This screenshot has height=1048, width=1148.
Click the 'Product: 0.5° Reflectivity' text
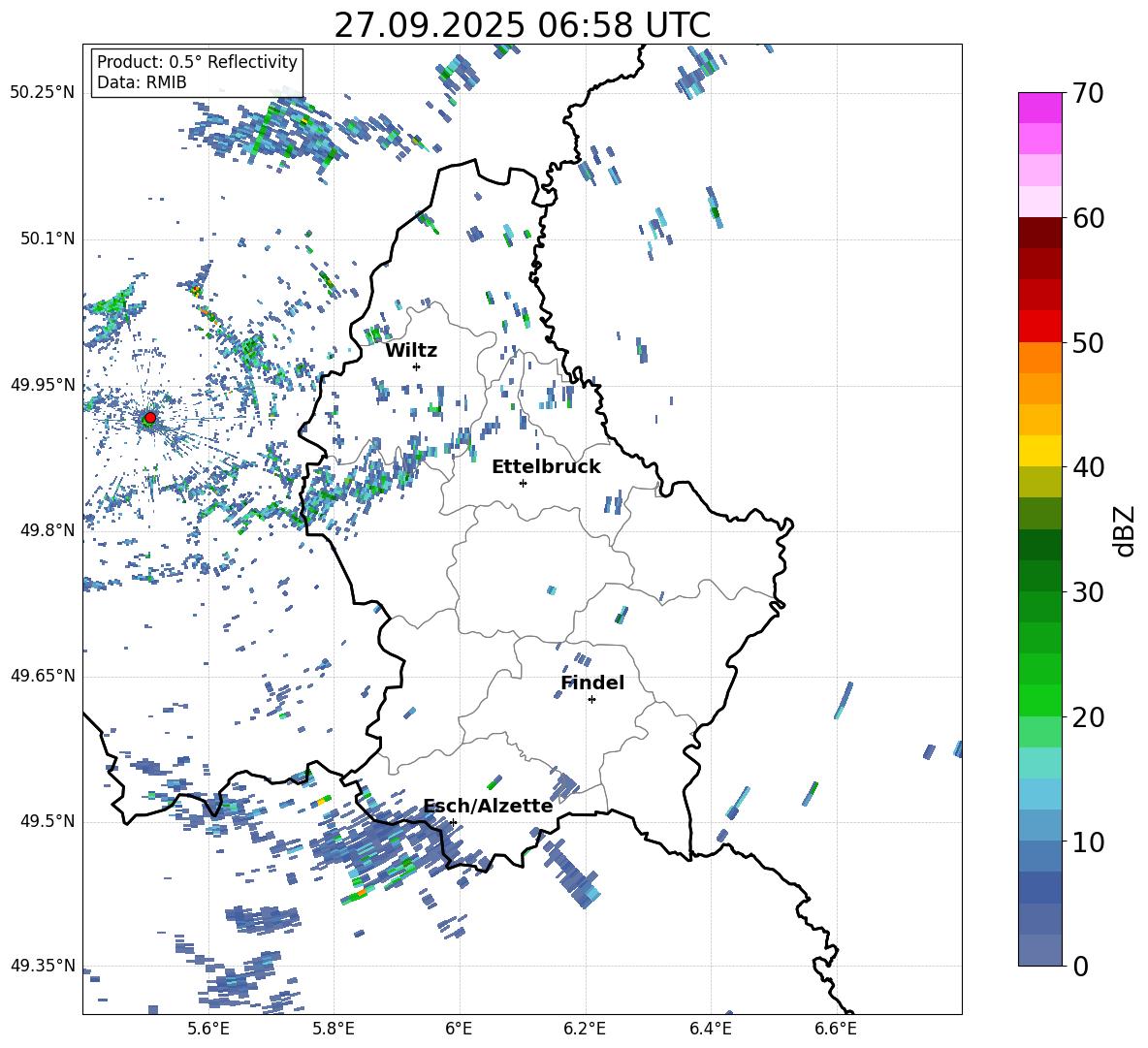(197, 61)
